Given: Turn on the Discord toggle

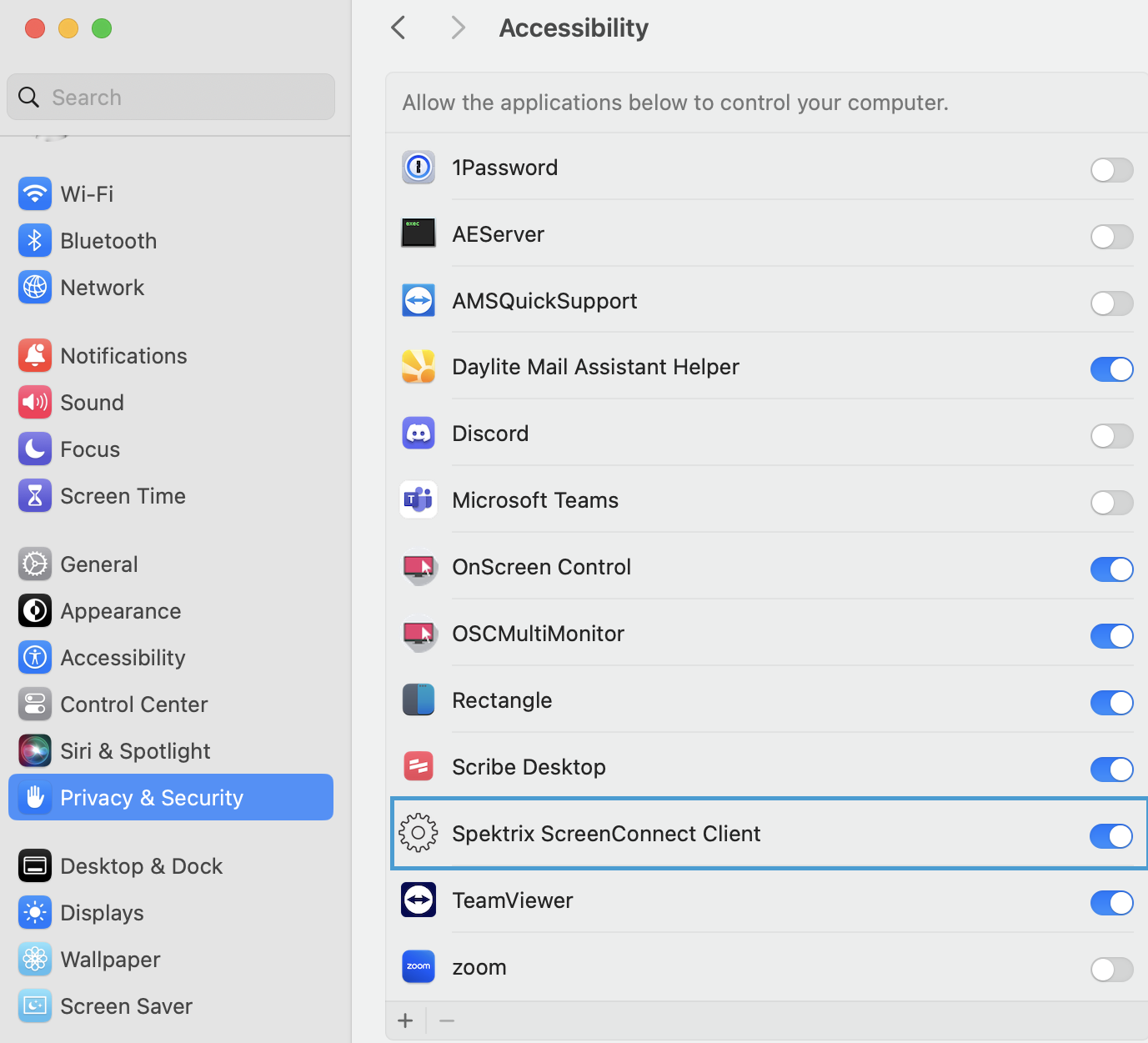Looking at the screenshot, I should 1112,436.
